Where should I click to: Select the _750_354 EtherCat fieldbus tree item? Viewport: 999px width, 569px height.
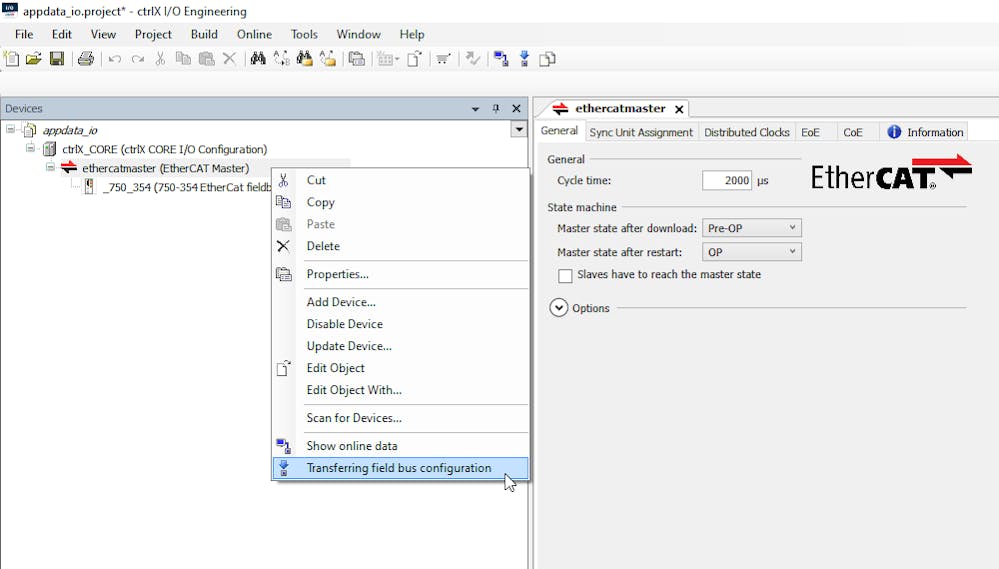click(x=187, y=187)
